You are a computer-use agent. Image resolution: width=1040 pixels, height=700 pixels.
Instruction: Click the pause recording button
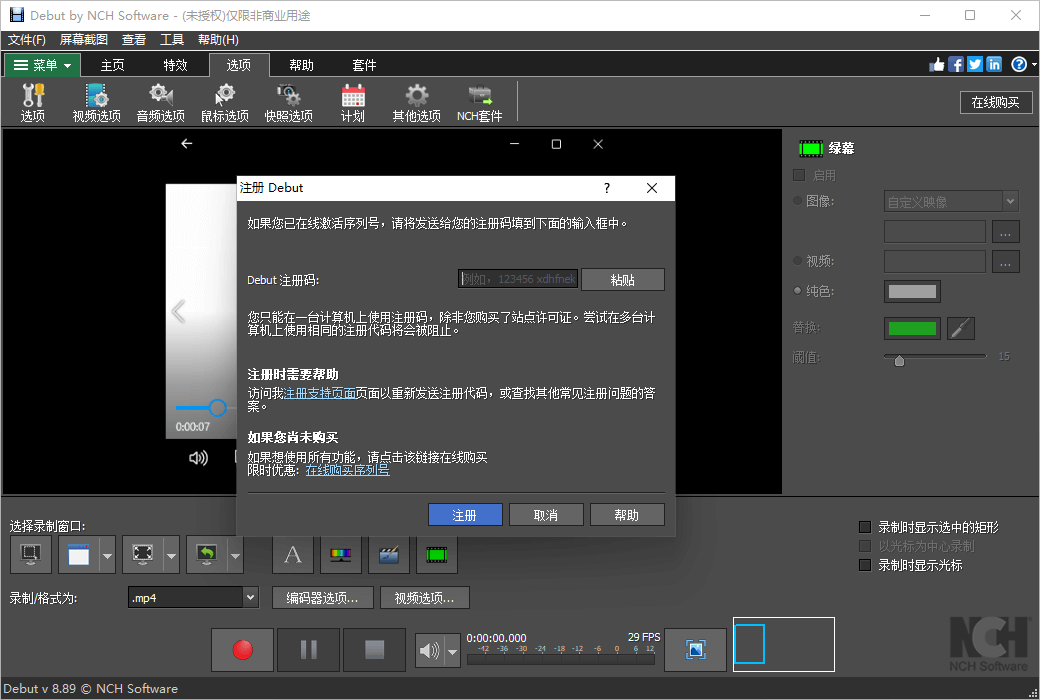(x=308, y=650)
